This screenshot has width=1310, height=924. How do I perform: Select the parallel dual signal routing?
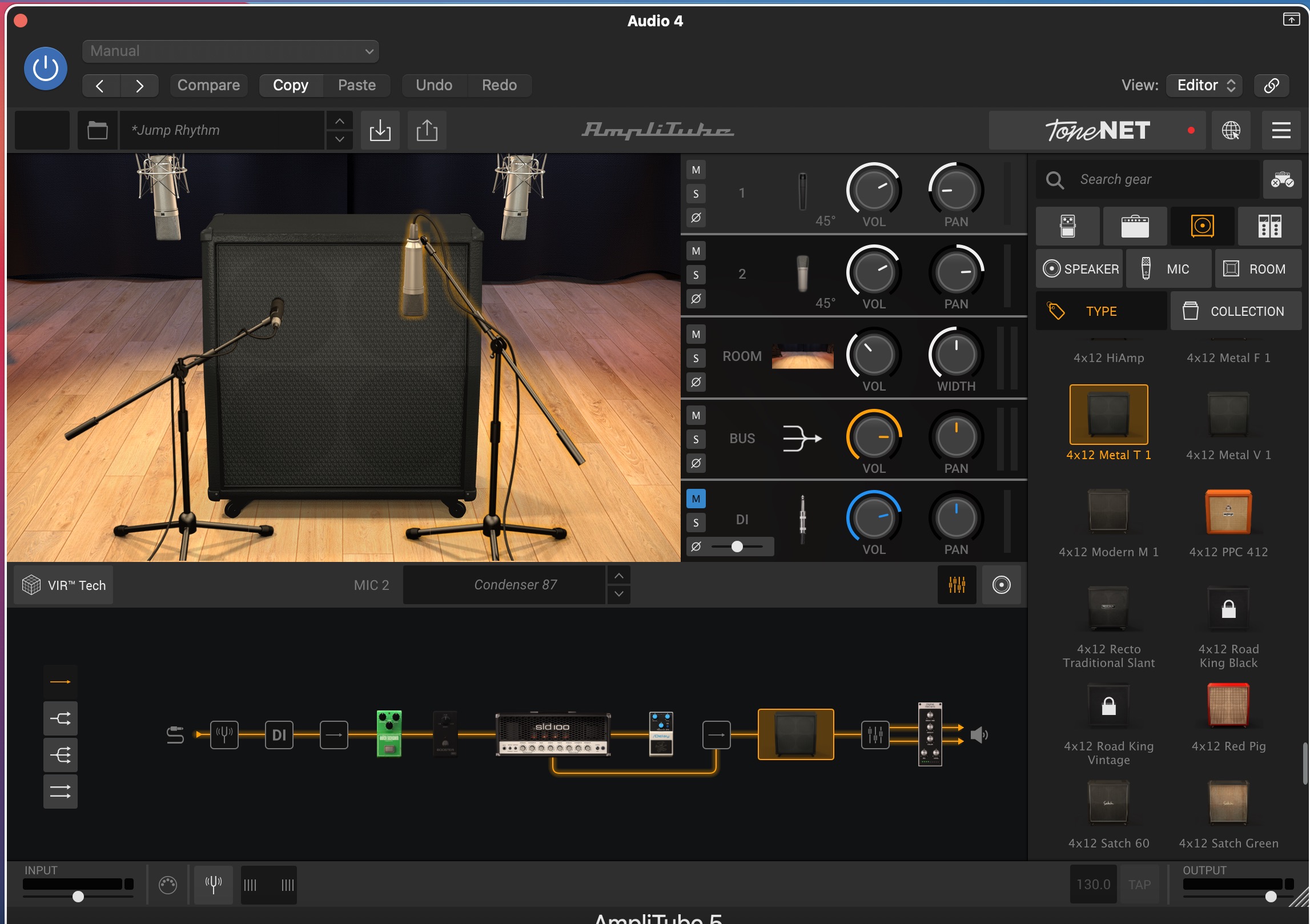tap(61, 792)
